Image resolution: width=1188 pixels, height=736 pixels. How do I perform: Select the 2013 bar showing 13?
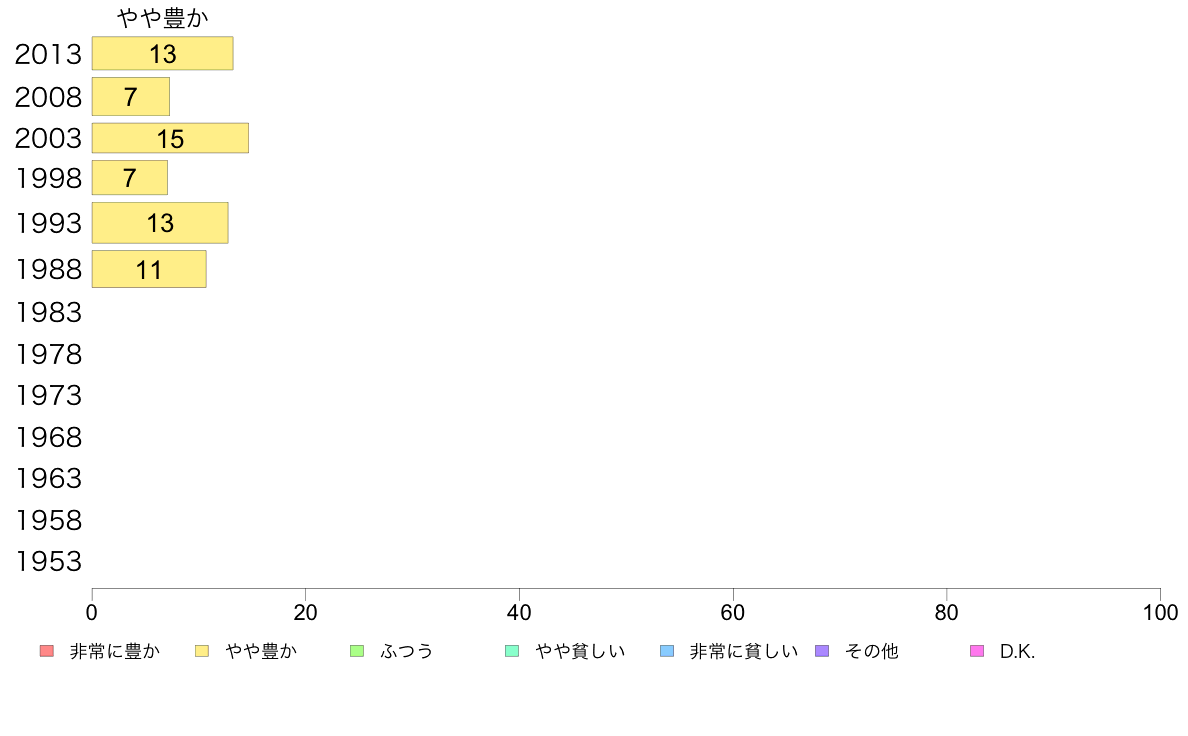(x=163, y=54)
